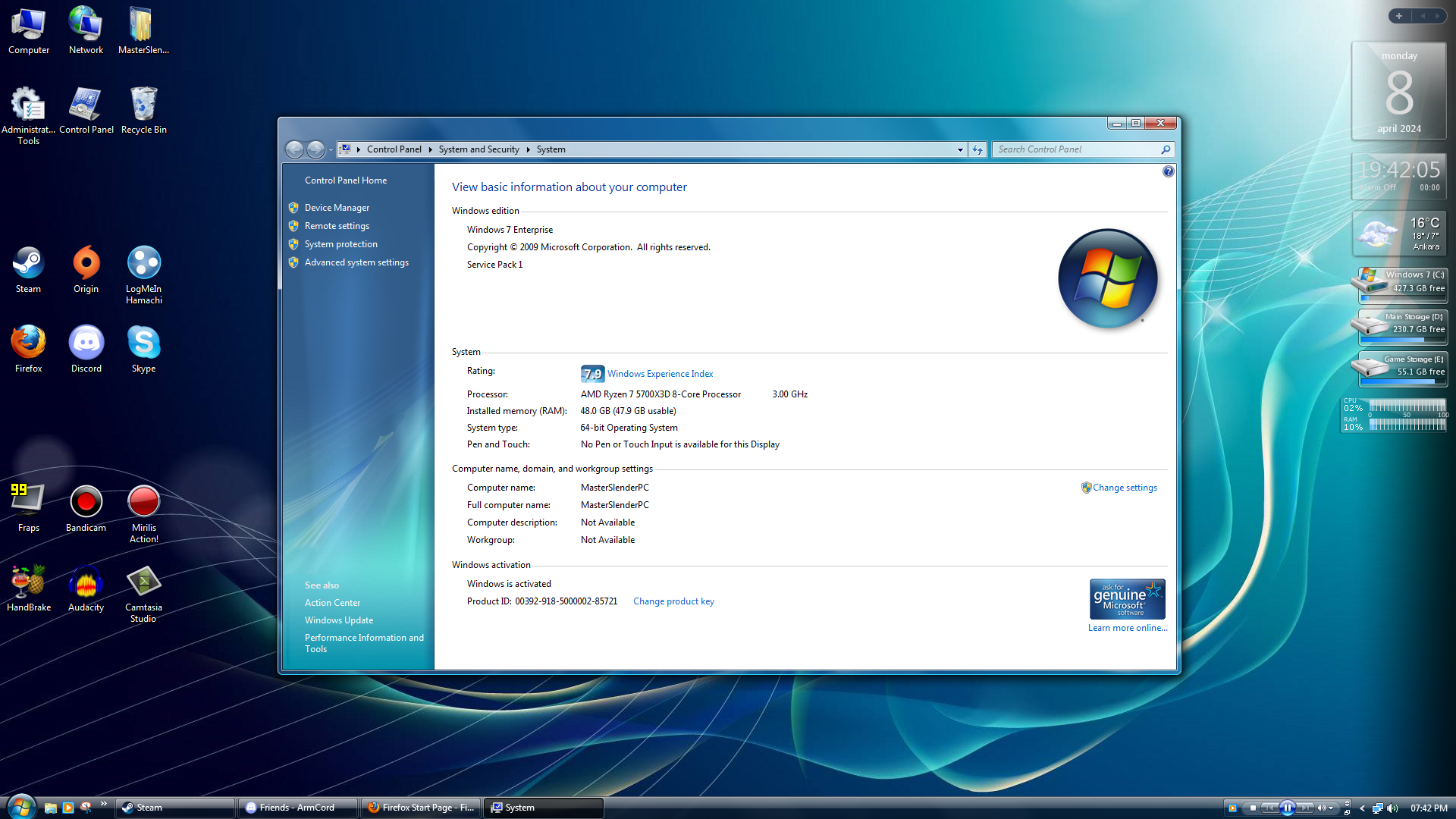Screen dimensions: 1456x819
Task: Click the Snipping Tool quick launch icon
Action: click(86, 808)
